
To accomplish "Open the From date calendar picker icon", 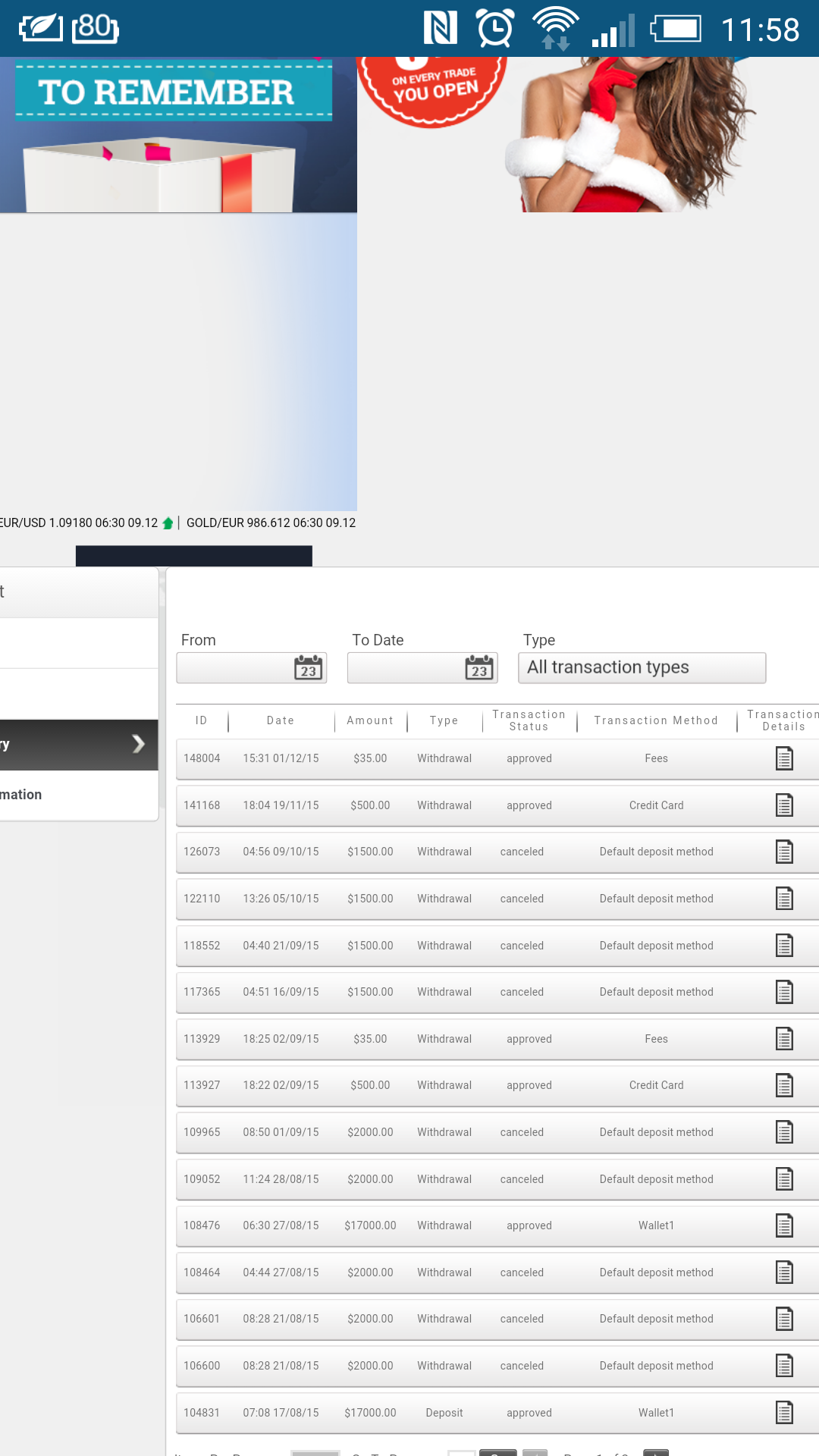I will [308, 668].
